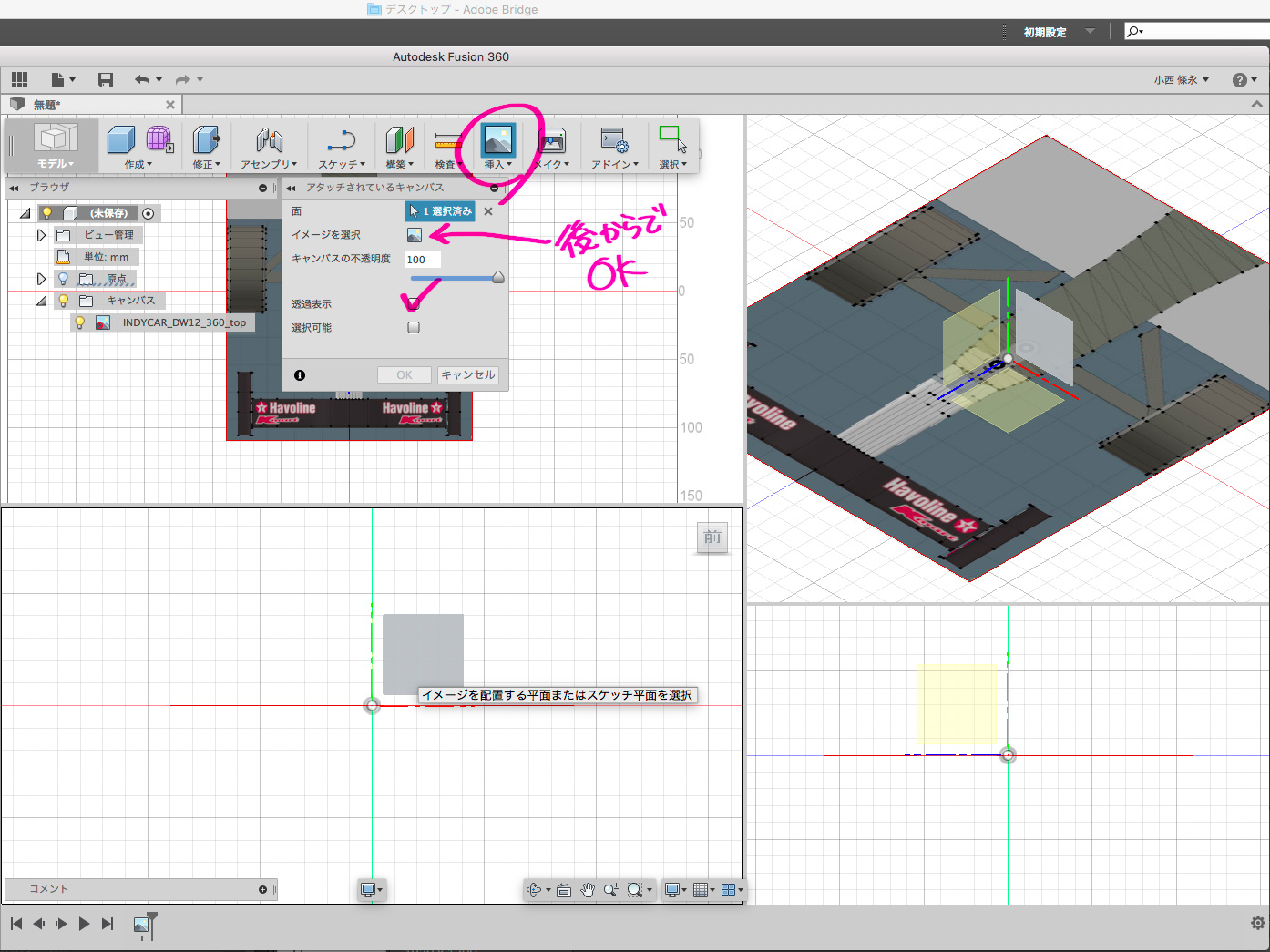Click the Pan hand tool
The height and width of the screenshot is (952, 1270).
(588, 890)
